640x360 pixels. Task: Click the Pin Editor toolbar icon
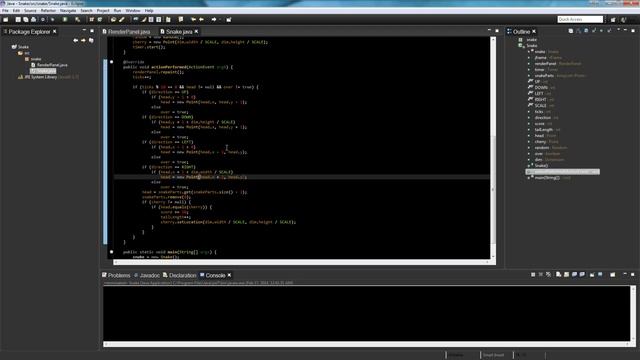pyautogui.click(x=229, y=20)
